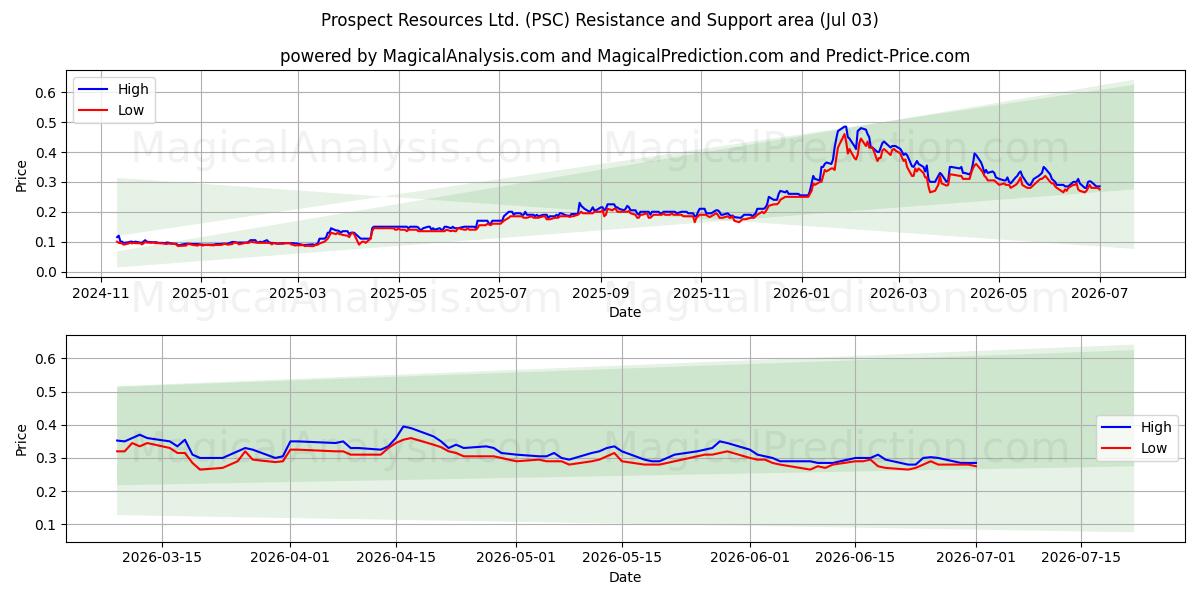The width and height of the screenshot is (1200, 600).
Task: Click the '2026-05-15' x-axis label on lower chart
Action: click(623, 559)
